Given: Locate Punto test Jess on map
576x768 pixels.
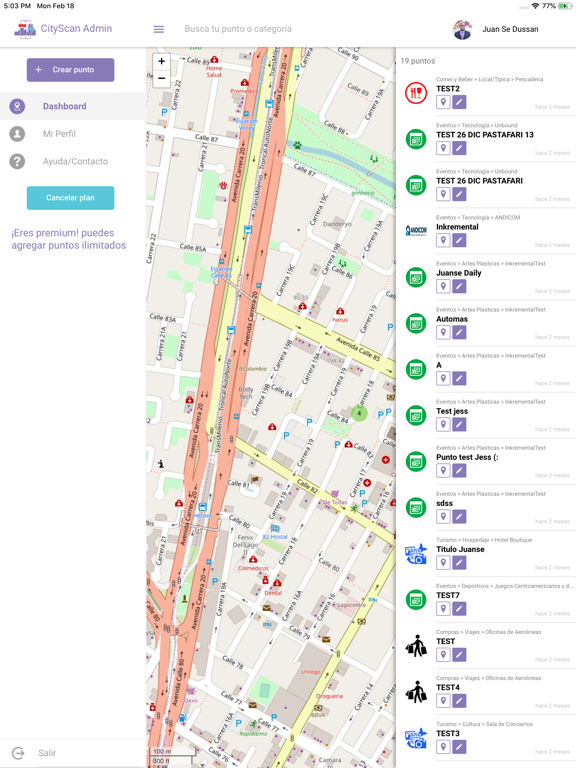Looking at the screenshot, I should click(443, 470).
